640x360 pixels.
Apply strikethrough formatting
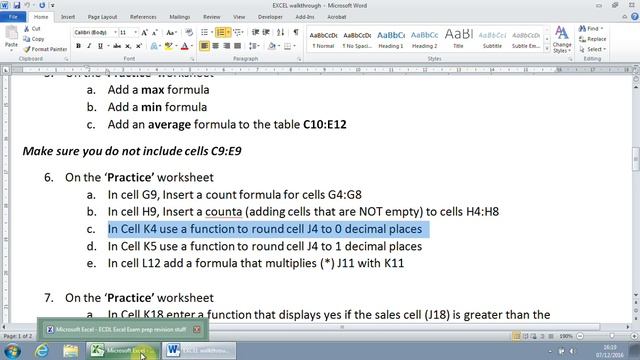click(117, 46)
